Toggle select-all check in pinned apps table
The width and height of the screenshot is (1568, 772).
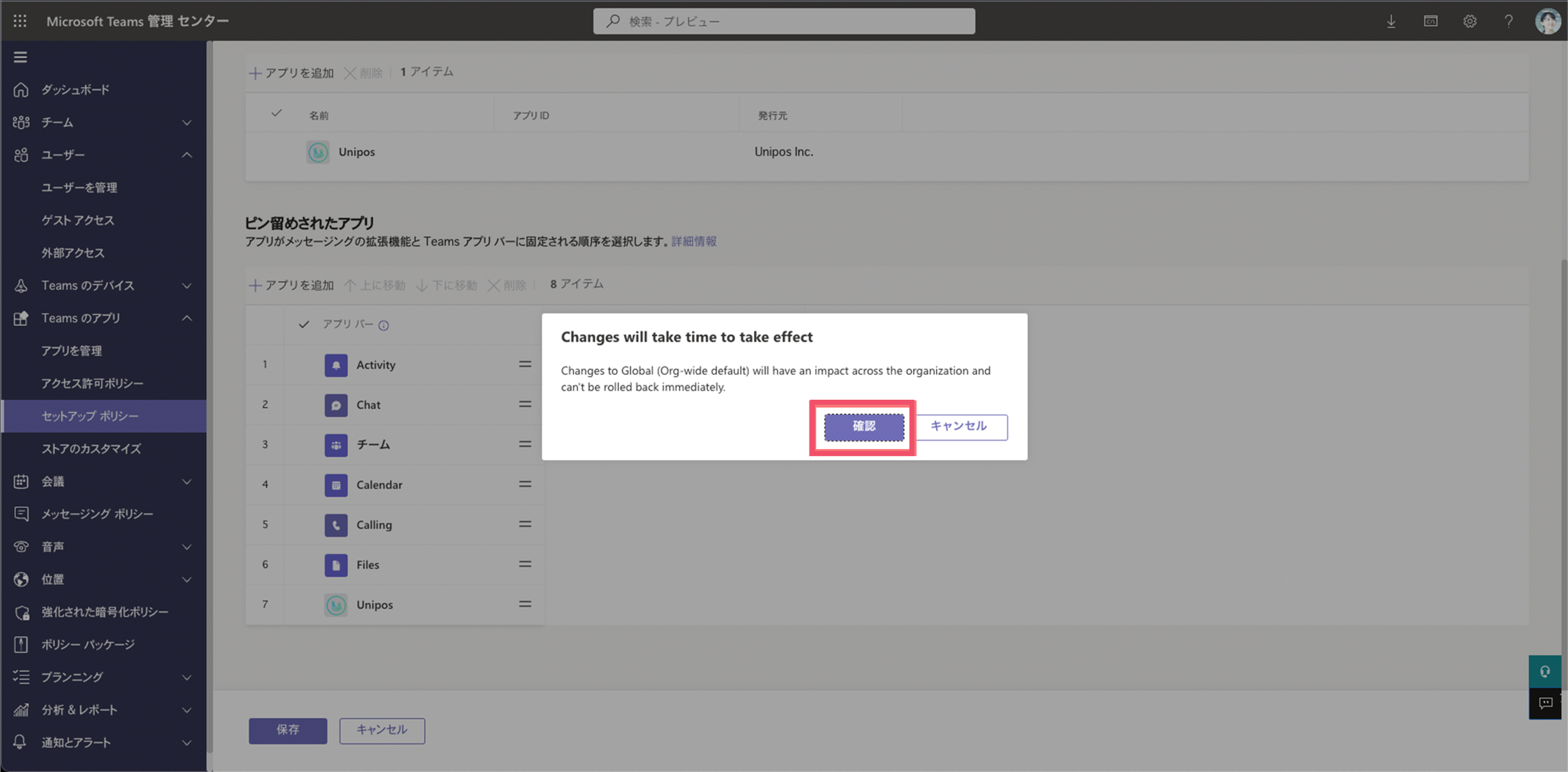pos(303,324)
